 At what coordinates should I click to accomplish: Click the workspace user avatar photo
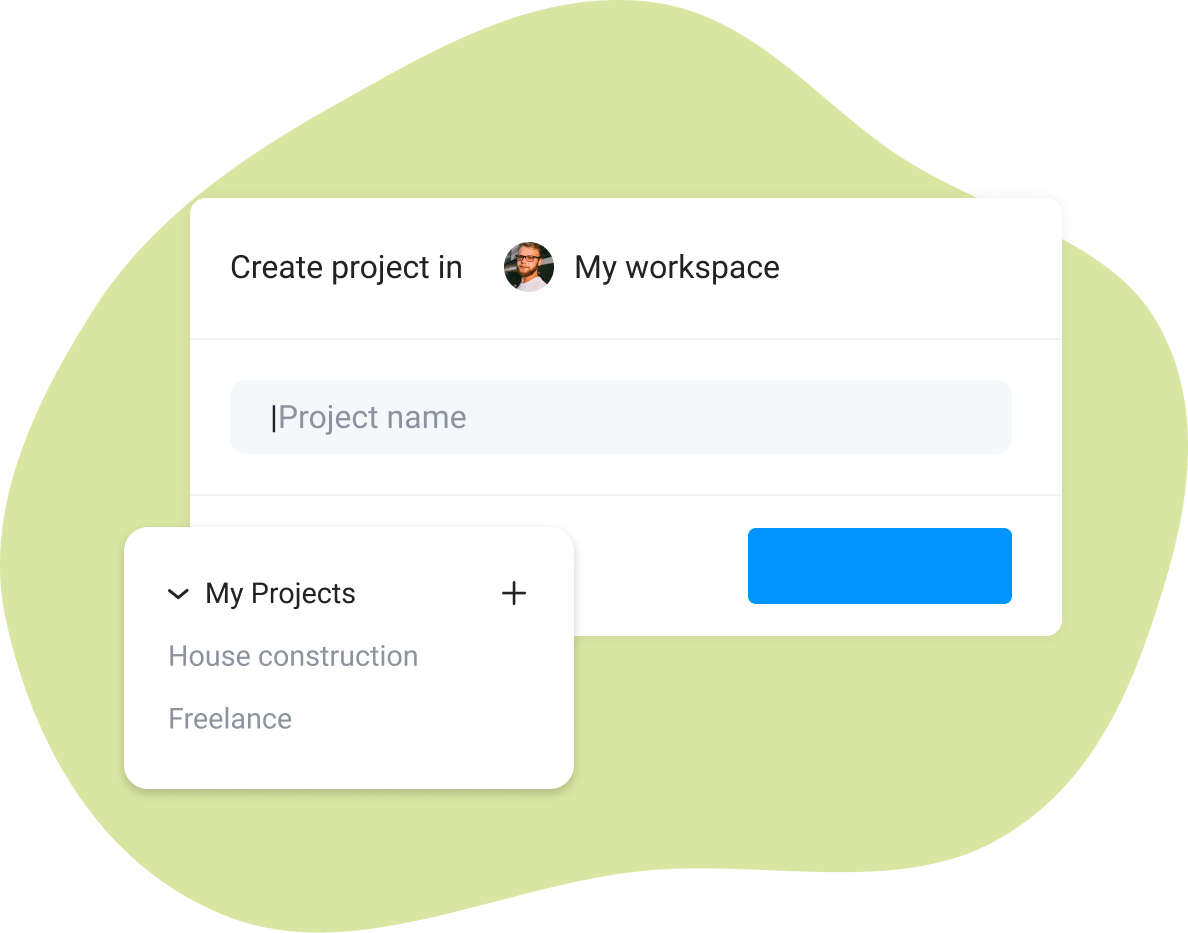pos(528,267)
